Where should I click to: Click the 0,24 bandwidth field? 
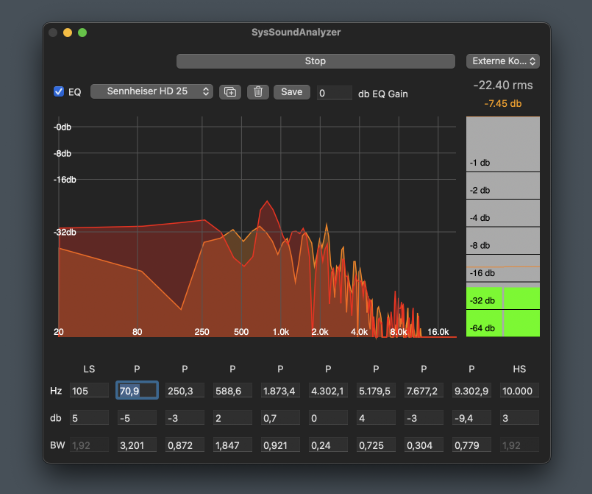328,445
